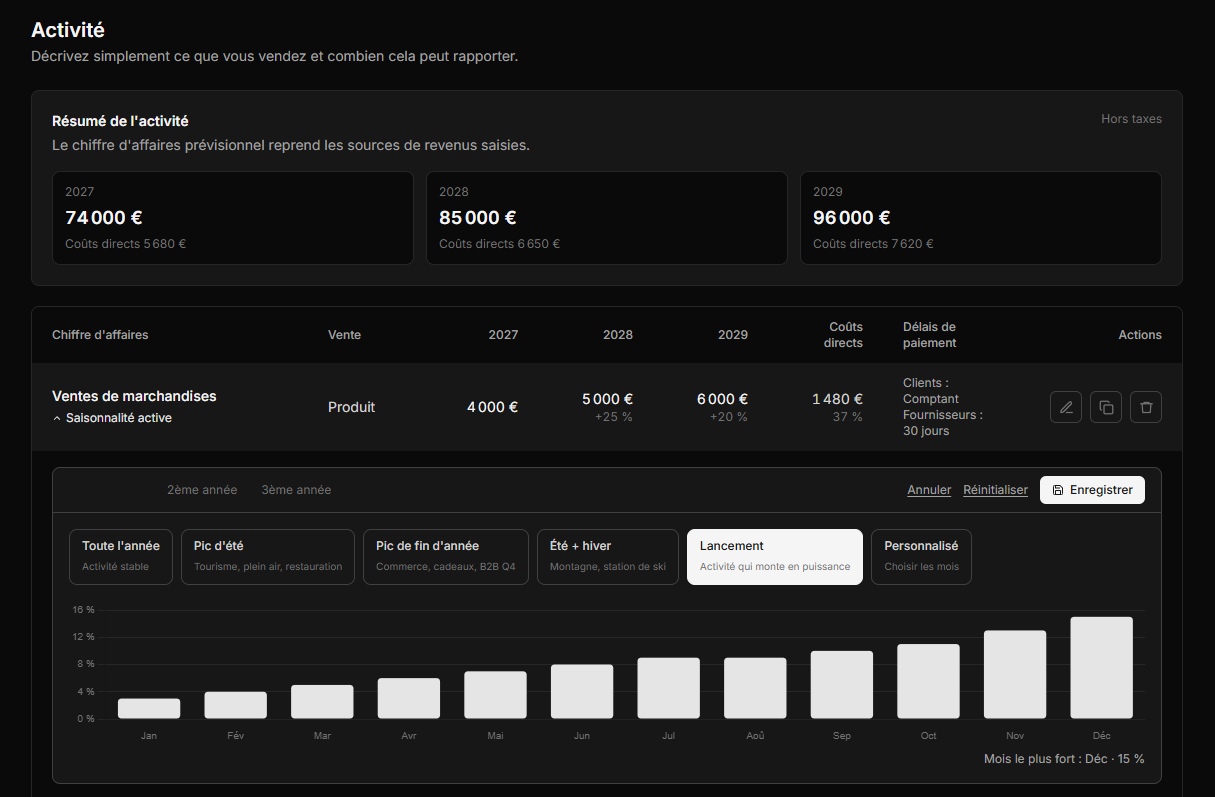Open the 2029 summary card showing 96 000 €
The image size is (1215, 797).
coord(981,218)
